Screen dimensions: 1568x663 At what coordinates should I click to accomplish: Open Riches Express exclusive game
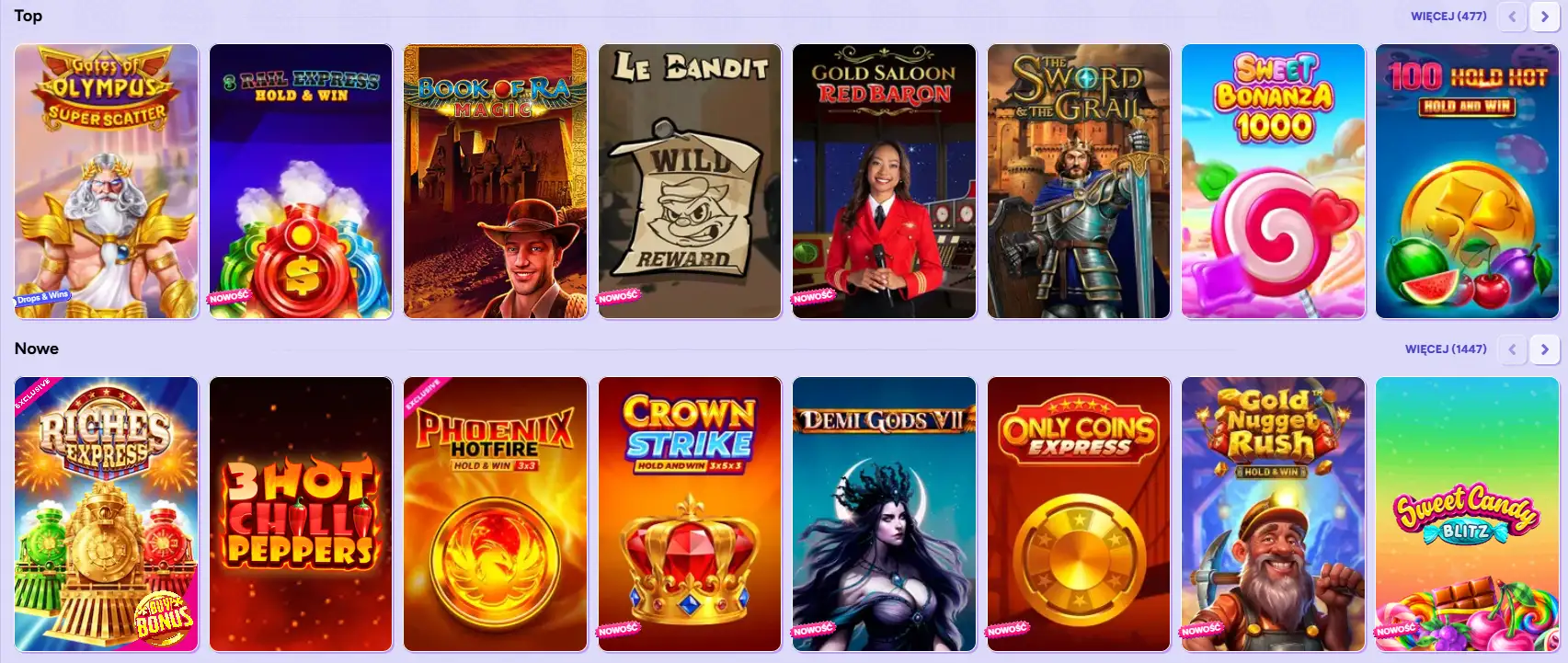pyautogui.click(x=107, y=514)
